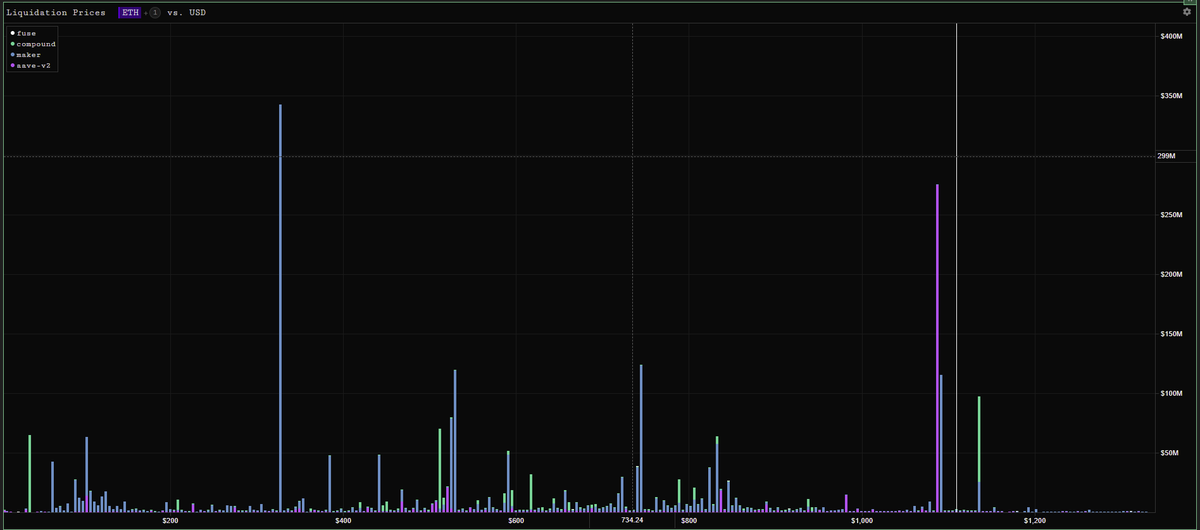Open the chart settings gear
This screenshot has width=1200, height=530.
tap(1187, 12)
